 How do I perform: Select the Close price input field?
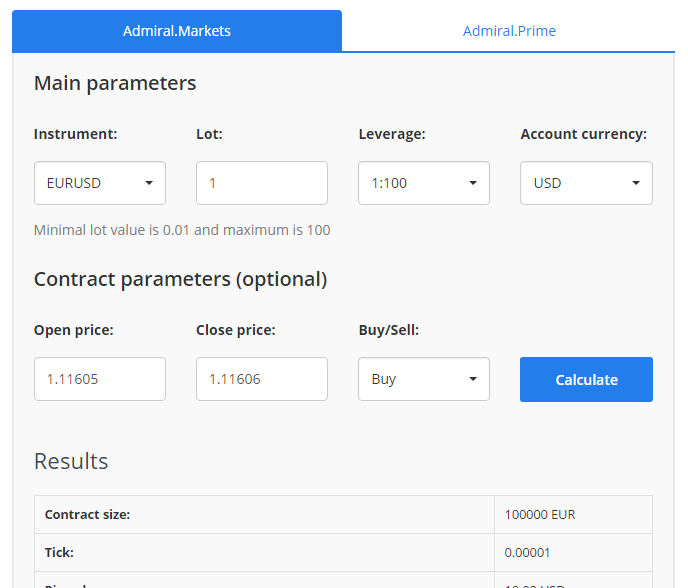pyautogui.click(x=262, y=379)
